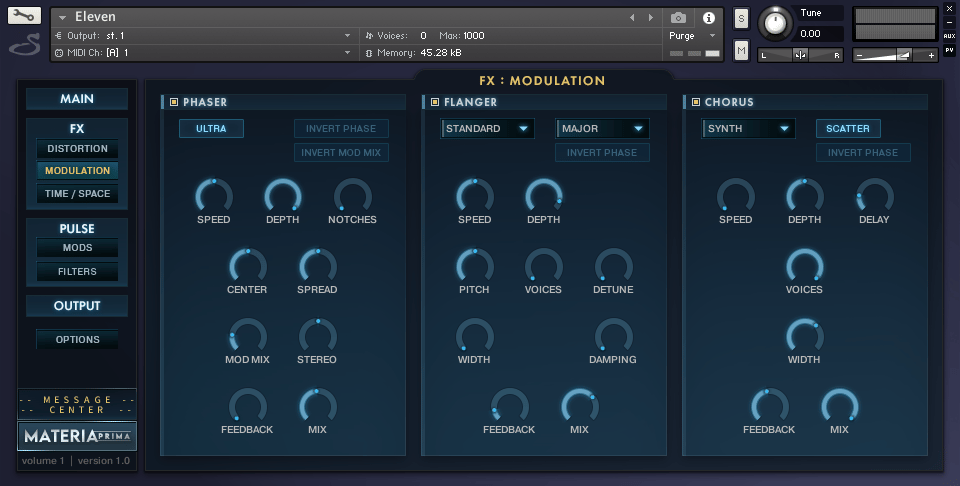Toggle the Phaser power indicator
The width and height of the screenshot is (960, 486).
(x=174, y=102)
